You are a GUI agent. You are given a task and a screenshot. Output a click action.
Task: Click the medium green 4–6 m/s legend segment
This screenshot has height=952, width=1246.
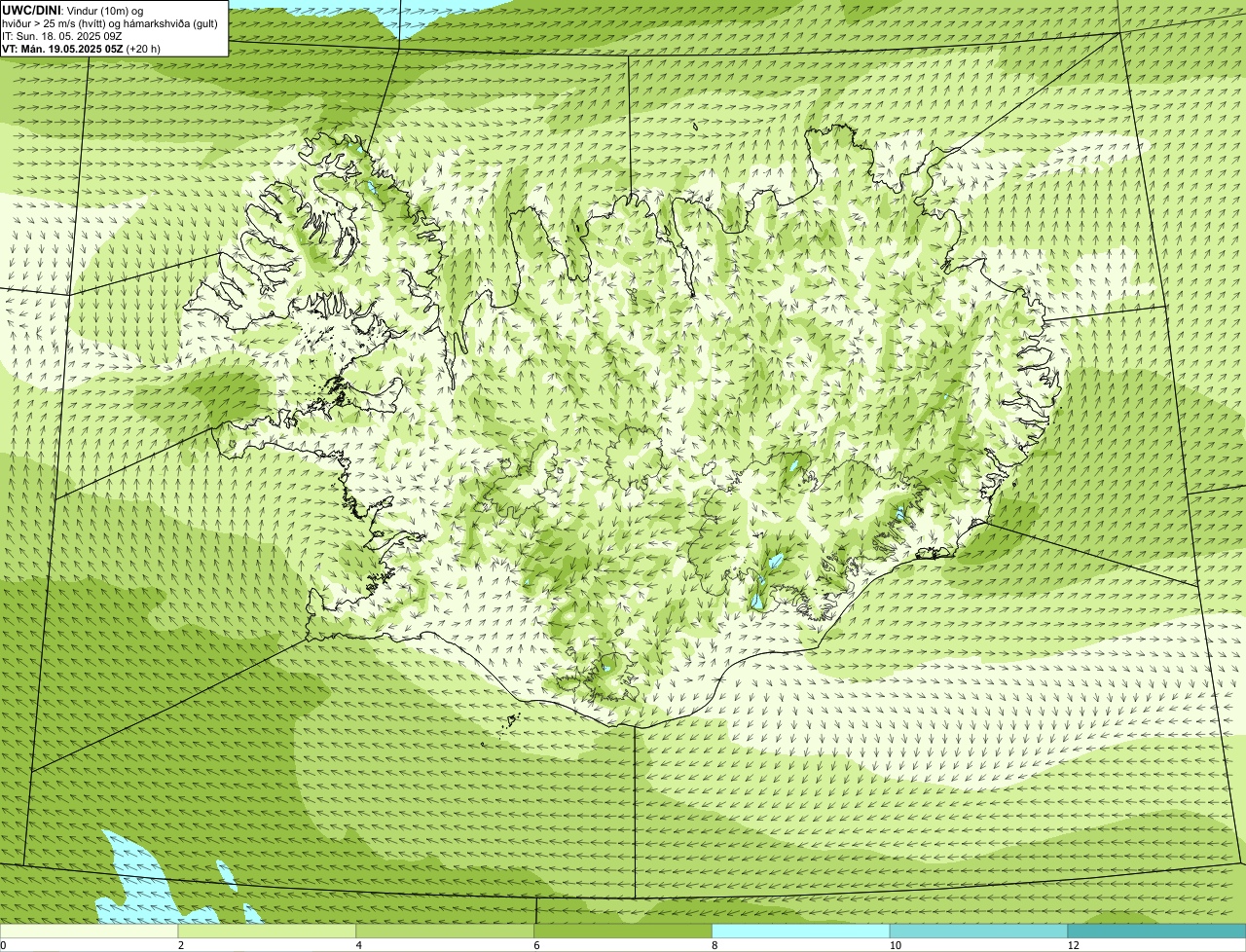pos(445,931)
